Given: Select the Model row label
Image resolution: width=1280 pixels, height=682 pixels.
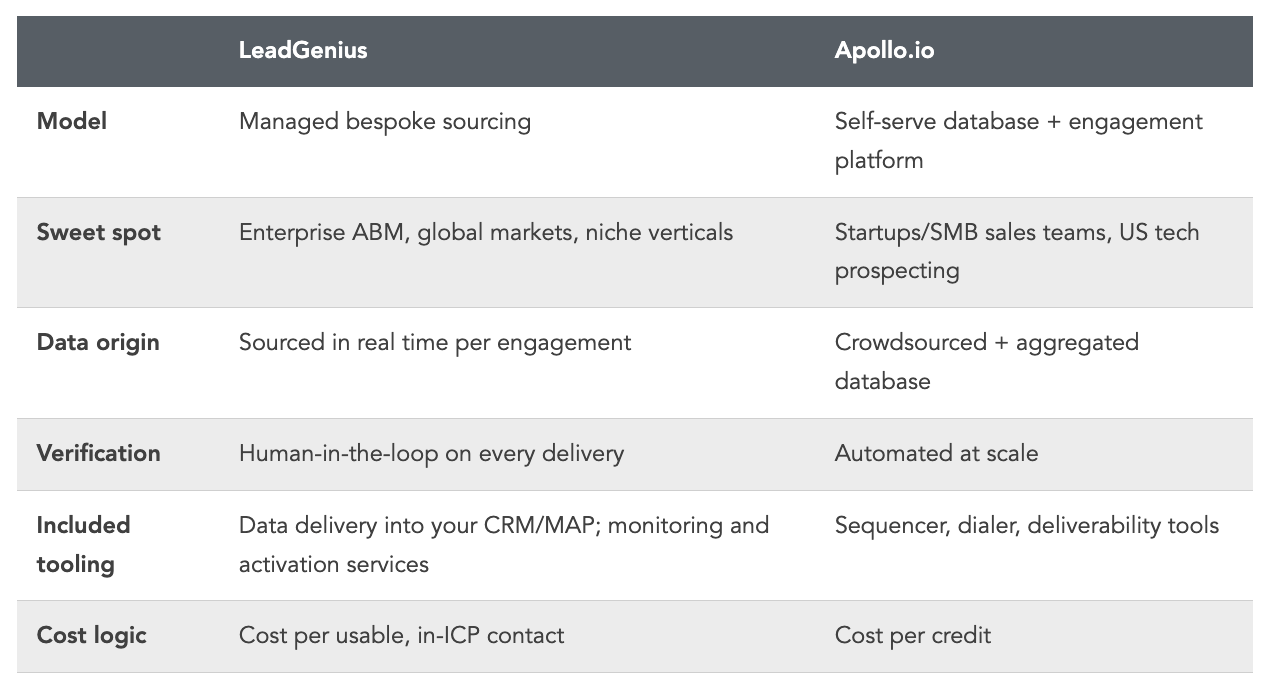Looking at the screenshot, I should pyautogui.click(x=72, y=122).
